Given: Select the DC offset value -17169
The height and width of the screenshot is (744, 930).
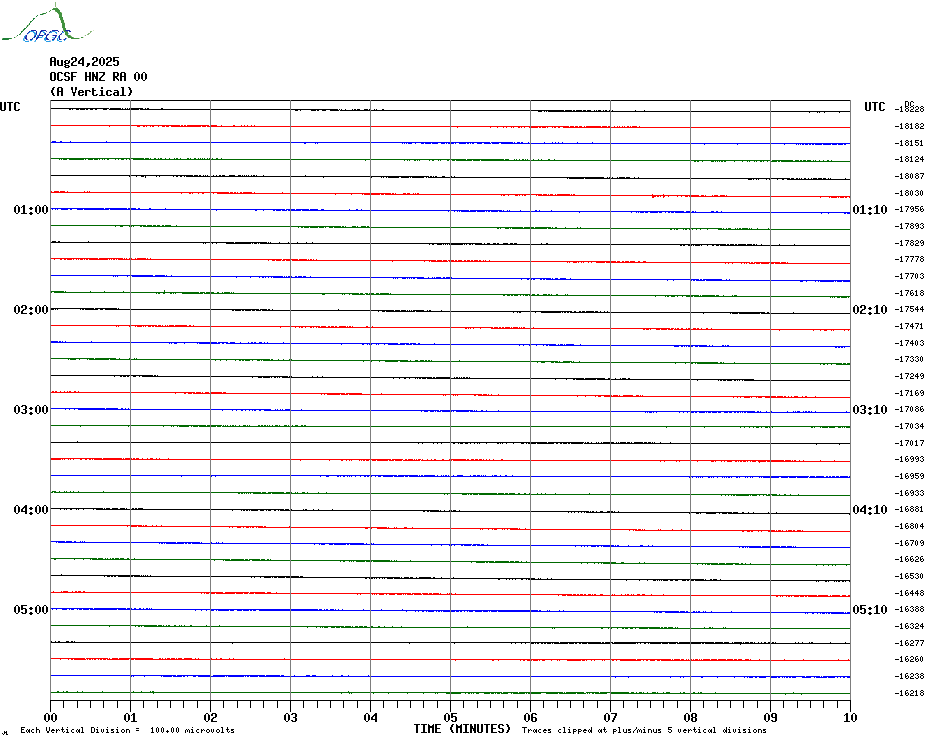Looking at the screenshot, I should [909, 393].
